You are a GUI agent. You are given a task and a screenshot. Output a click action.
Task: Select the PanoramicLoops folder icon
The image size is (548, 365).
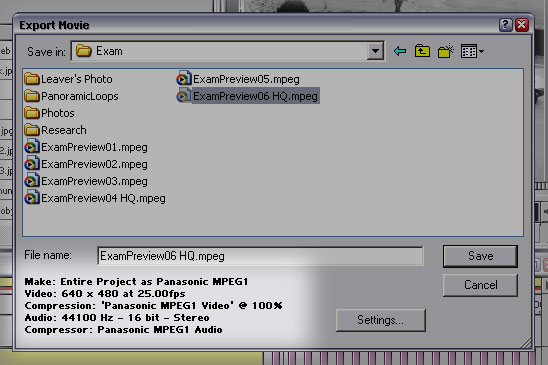tap(32, 96)
